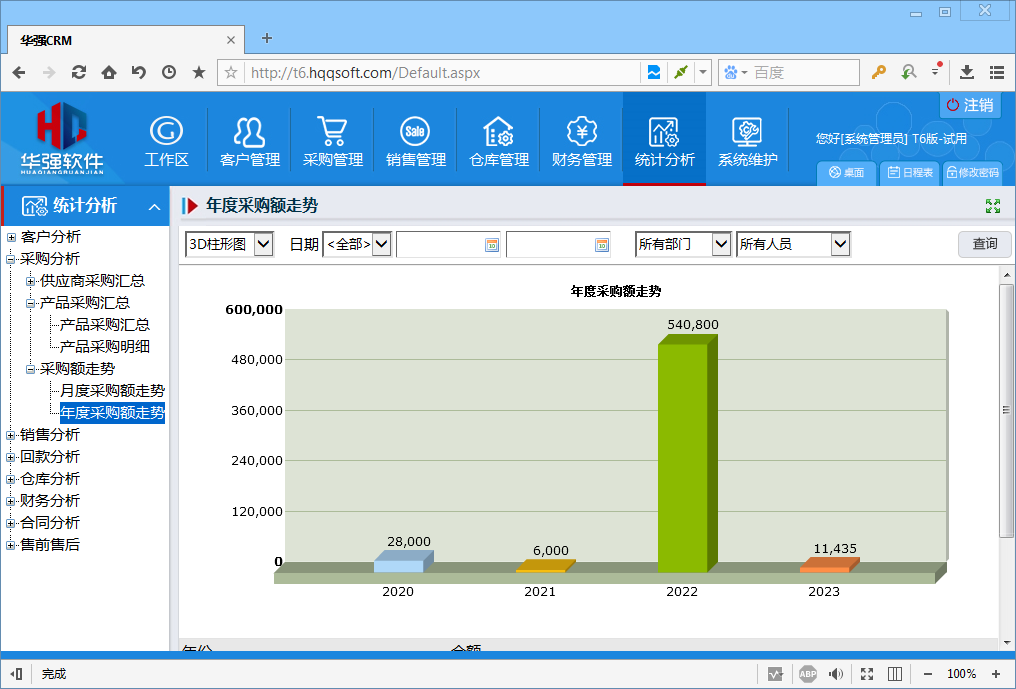Click the 修改密码 button
Viewport: 1016px width, 689px height.
973,172
